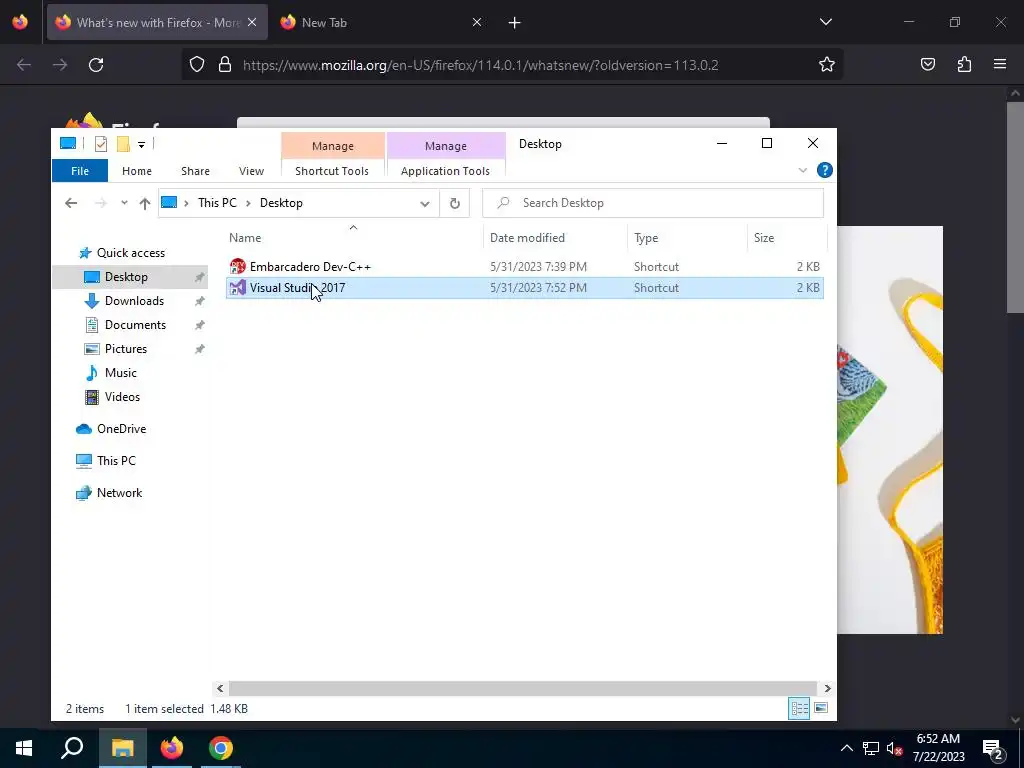1024x768 pixels.
Task: Open the recent locations dropdown arrow
Action: (124, 203)
